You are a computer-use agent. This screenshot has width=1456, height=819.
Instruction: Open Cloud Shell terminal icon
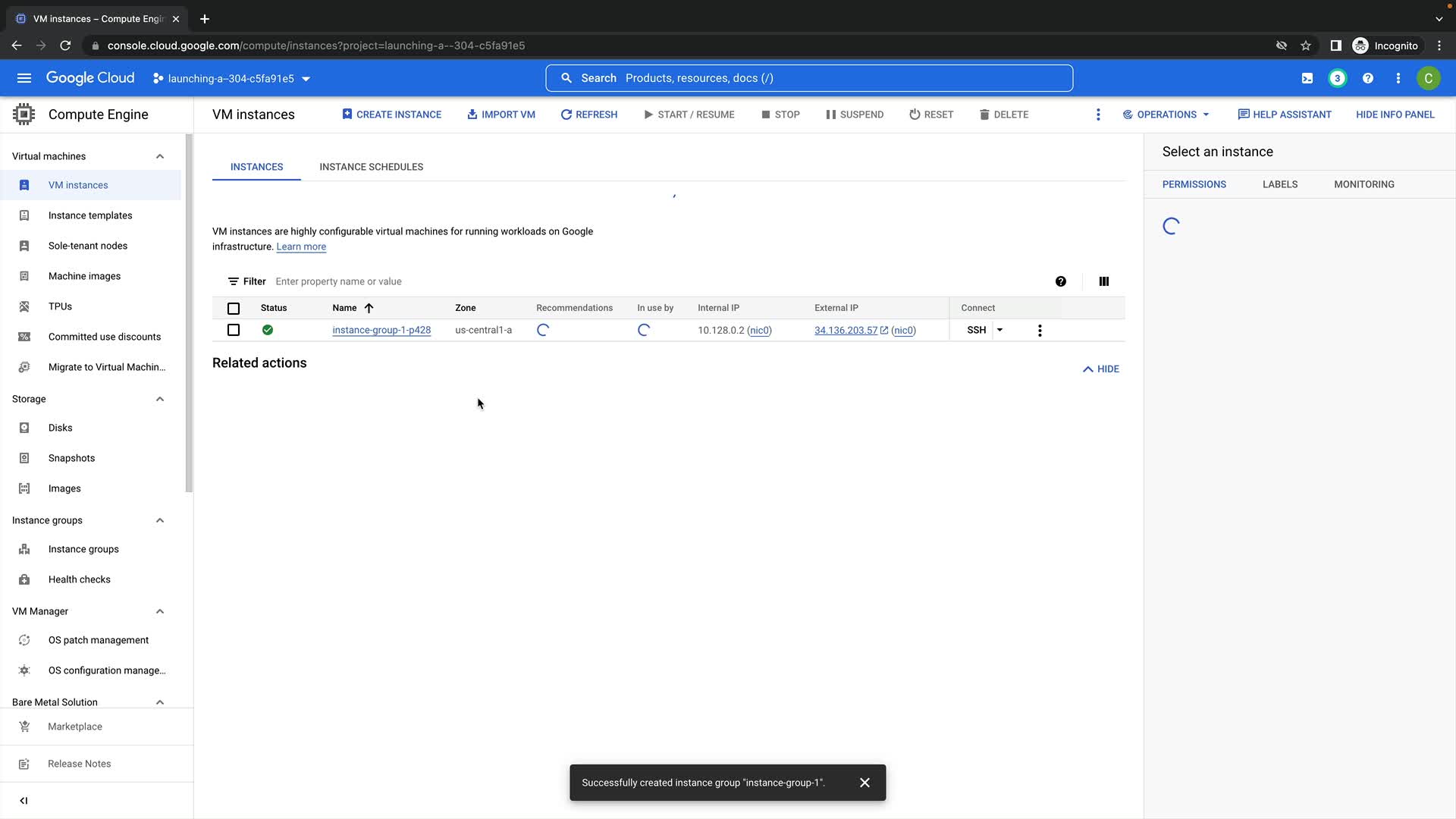click(x=1307, y=78)
